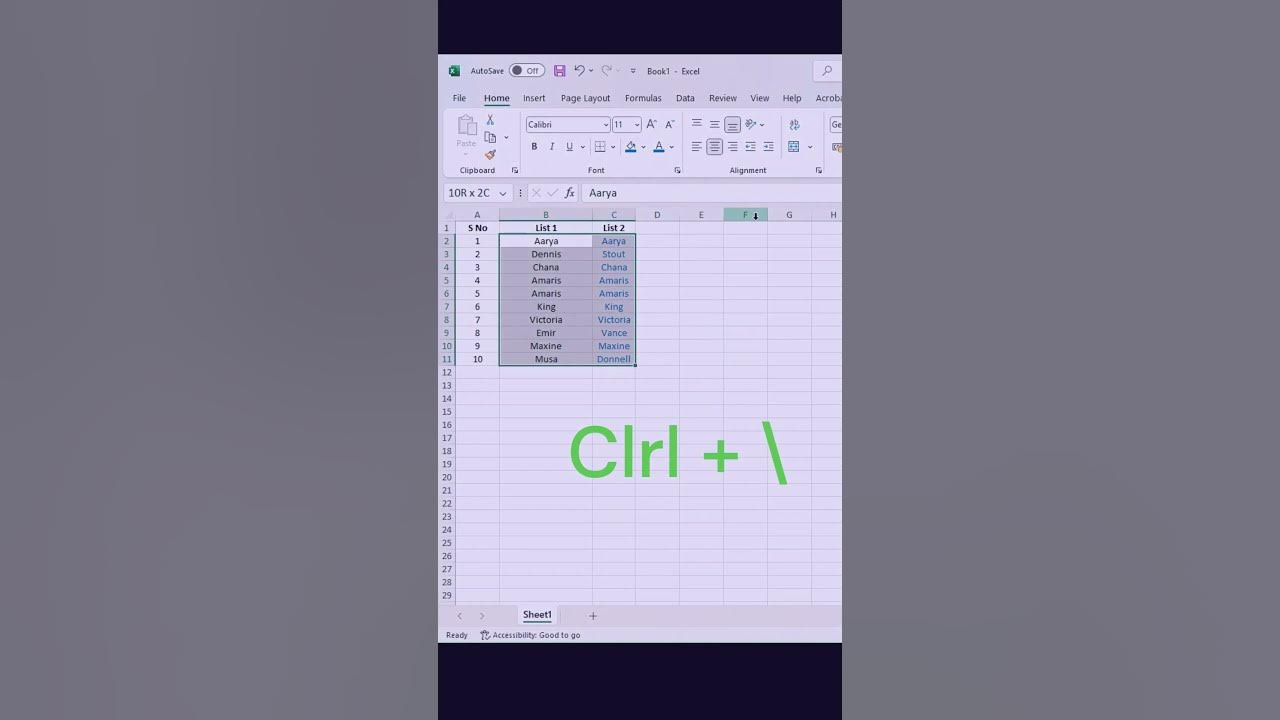The height and width of the screenshot is (720, 1280).
Task: Increase font size with larger A
Action: click(652, 124)
